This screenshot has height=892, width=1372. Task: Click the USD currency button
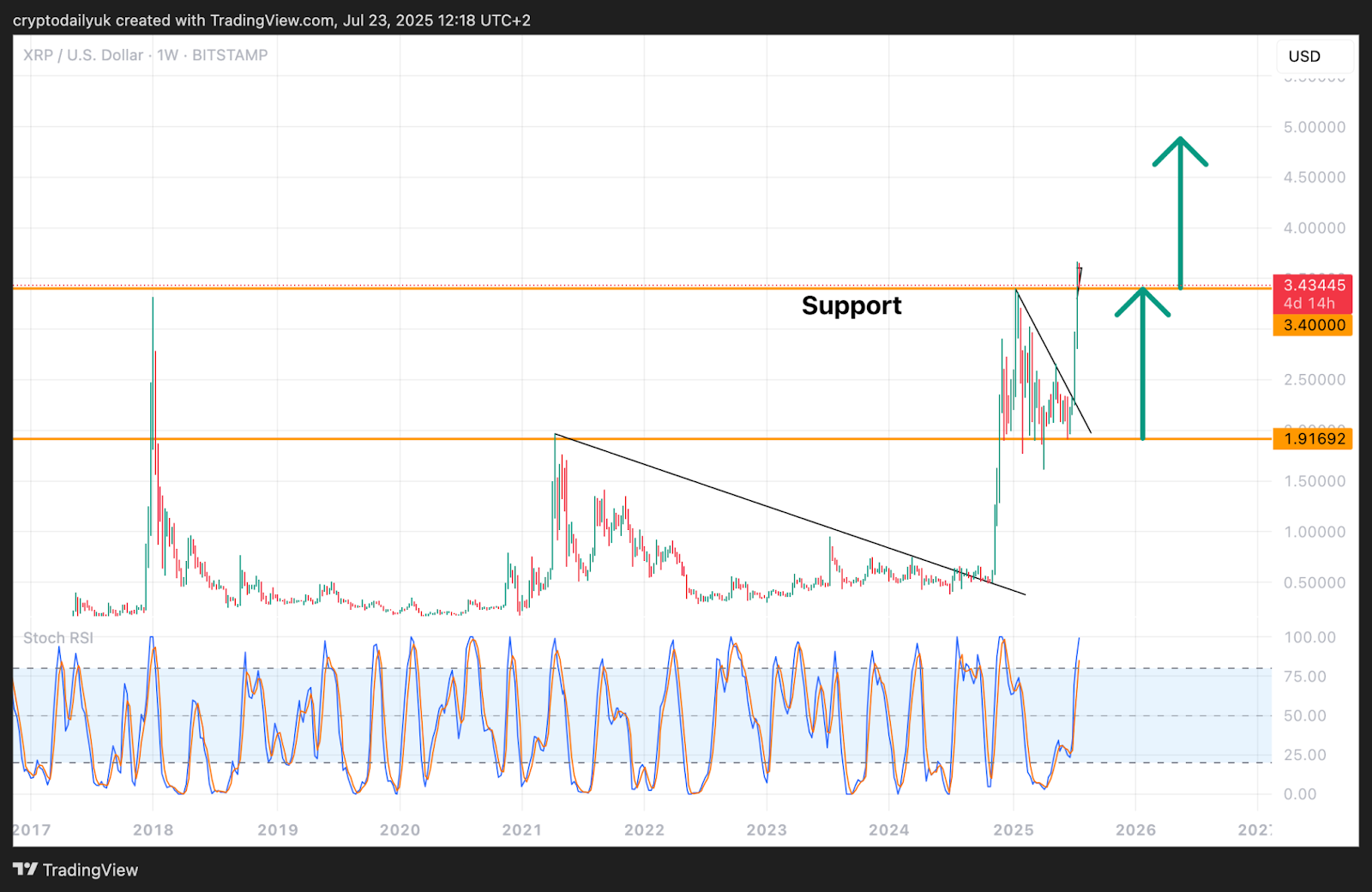tap(1315, 57)
